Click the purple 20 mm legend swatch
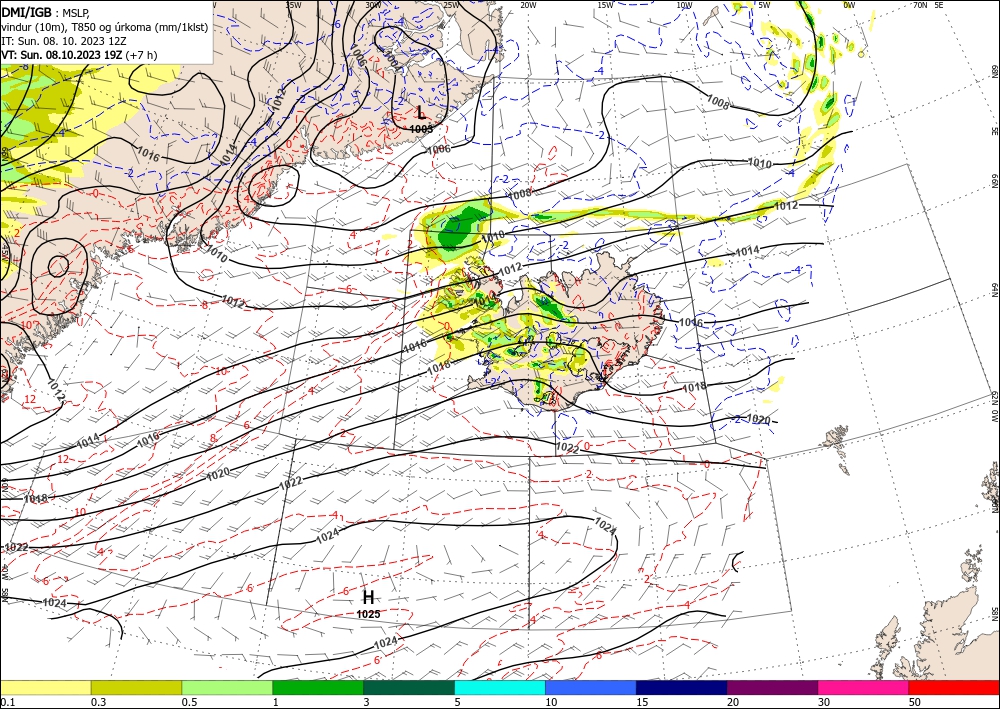Image resolution: width=1000 pixels, height=709 pixels. tap(772, 688)
